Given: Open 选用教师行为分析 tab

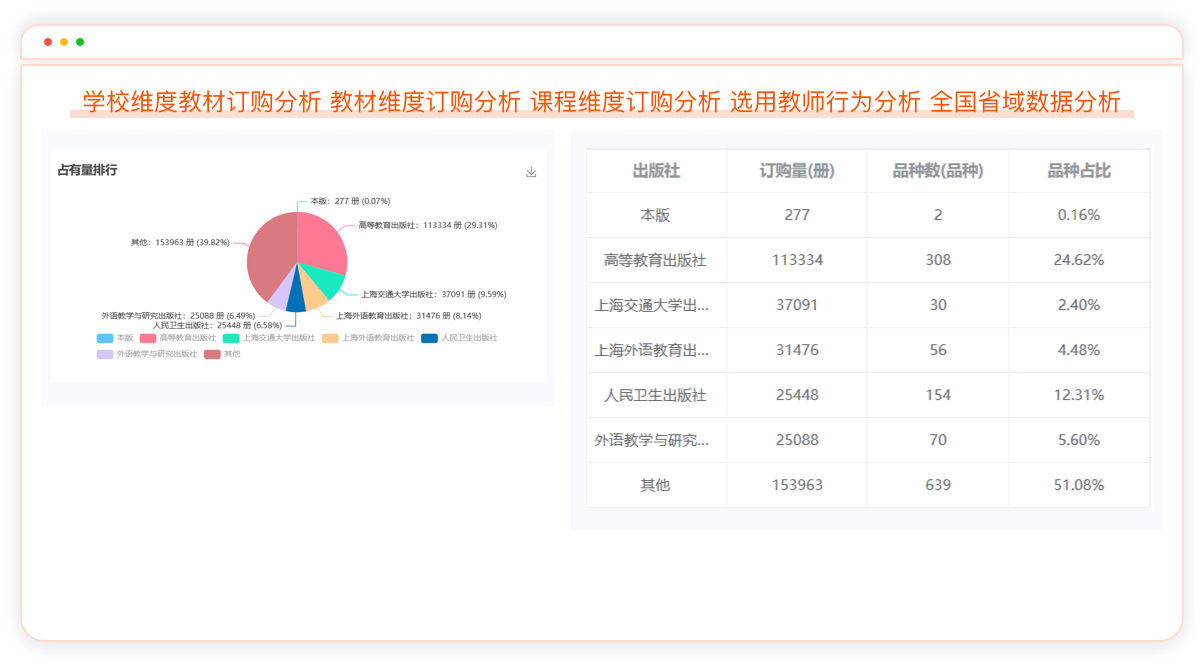Looking at the screenshot, I should pos(825,102).
